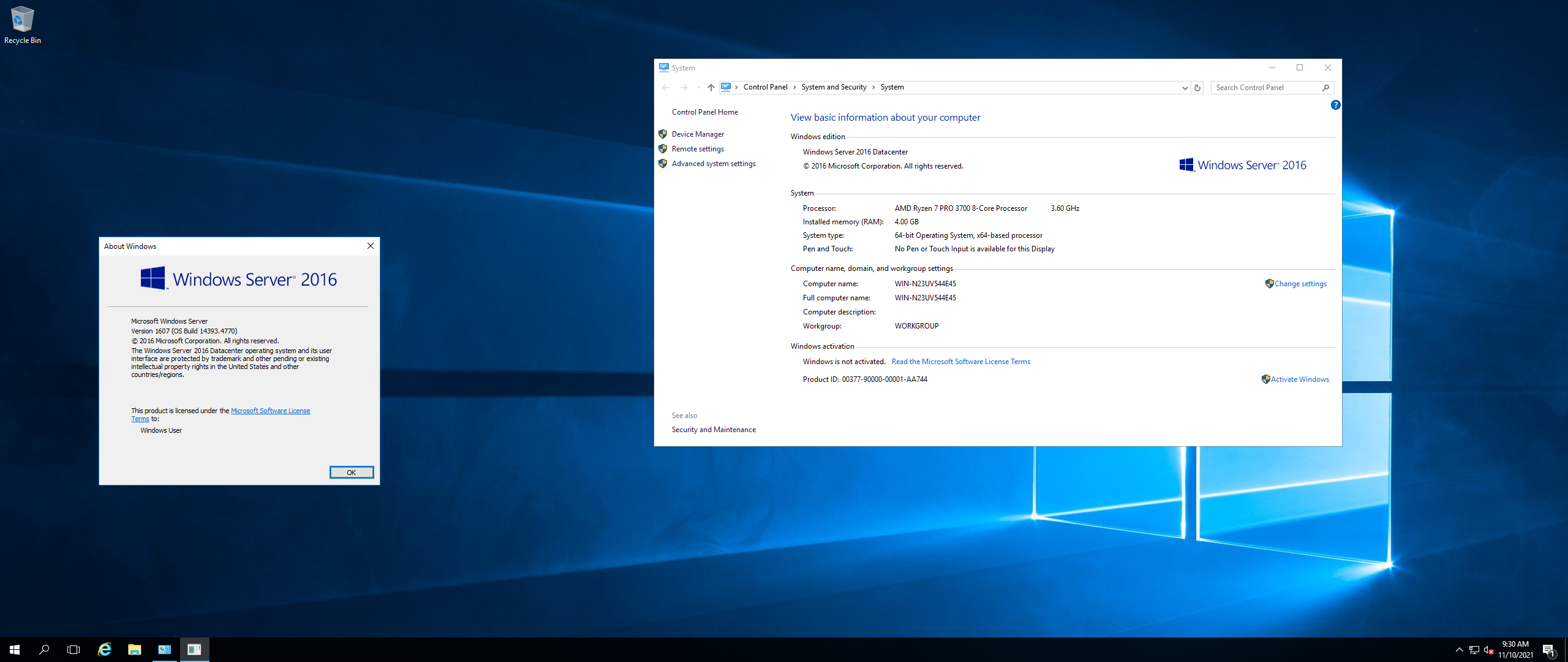
Task: Open File Explorer from the taskbar
Action: tap(135, 650)
